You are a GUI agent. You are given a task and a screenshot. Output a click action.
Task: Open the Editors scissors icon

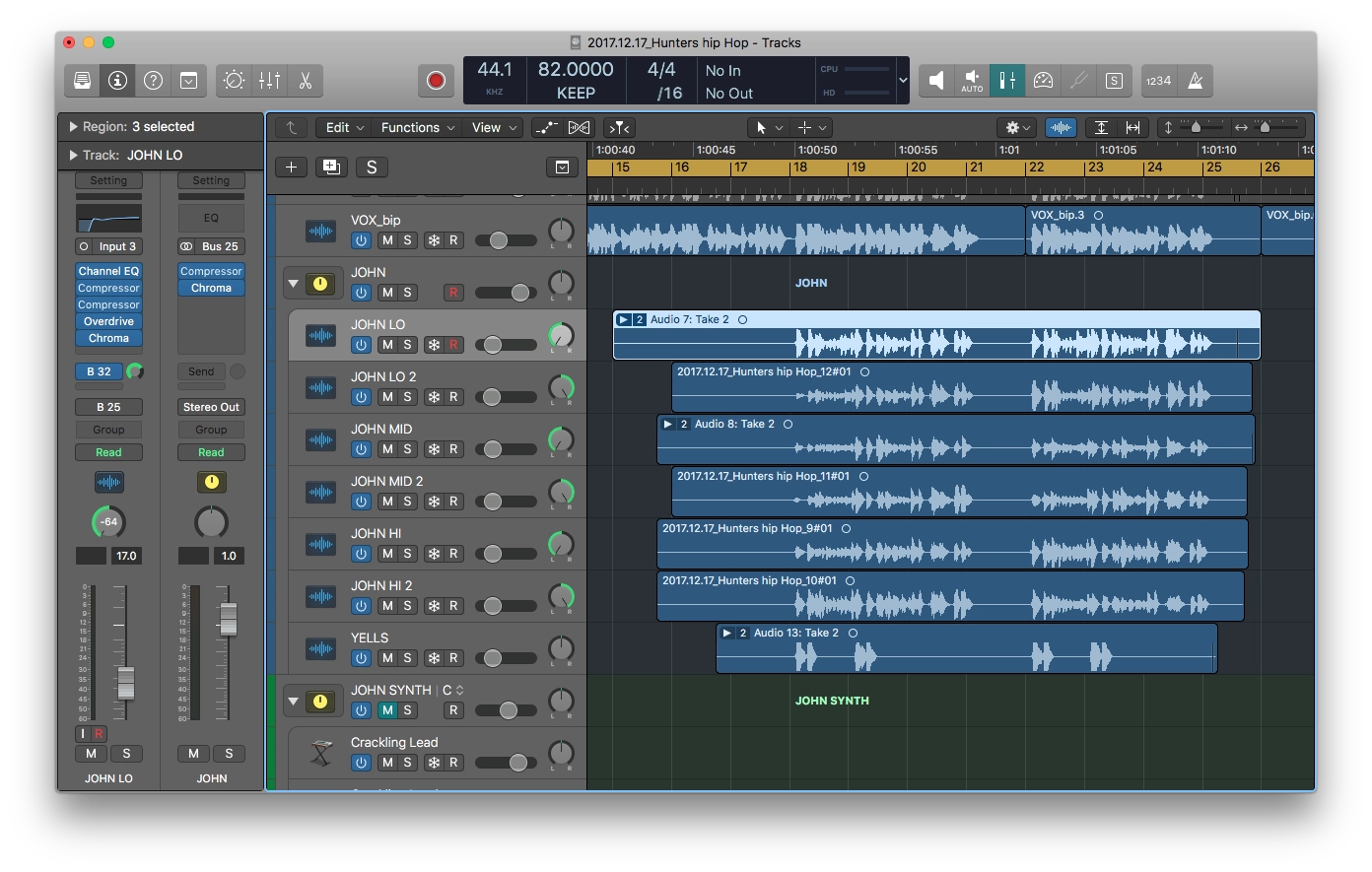click(305, 81)
